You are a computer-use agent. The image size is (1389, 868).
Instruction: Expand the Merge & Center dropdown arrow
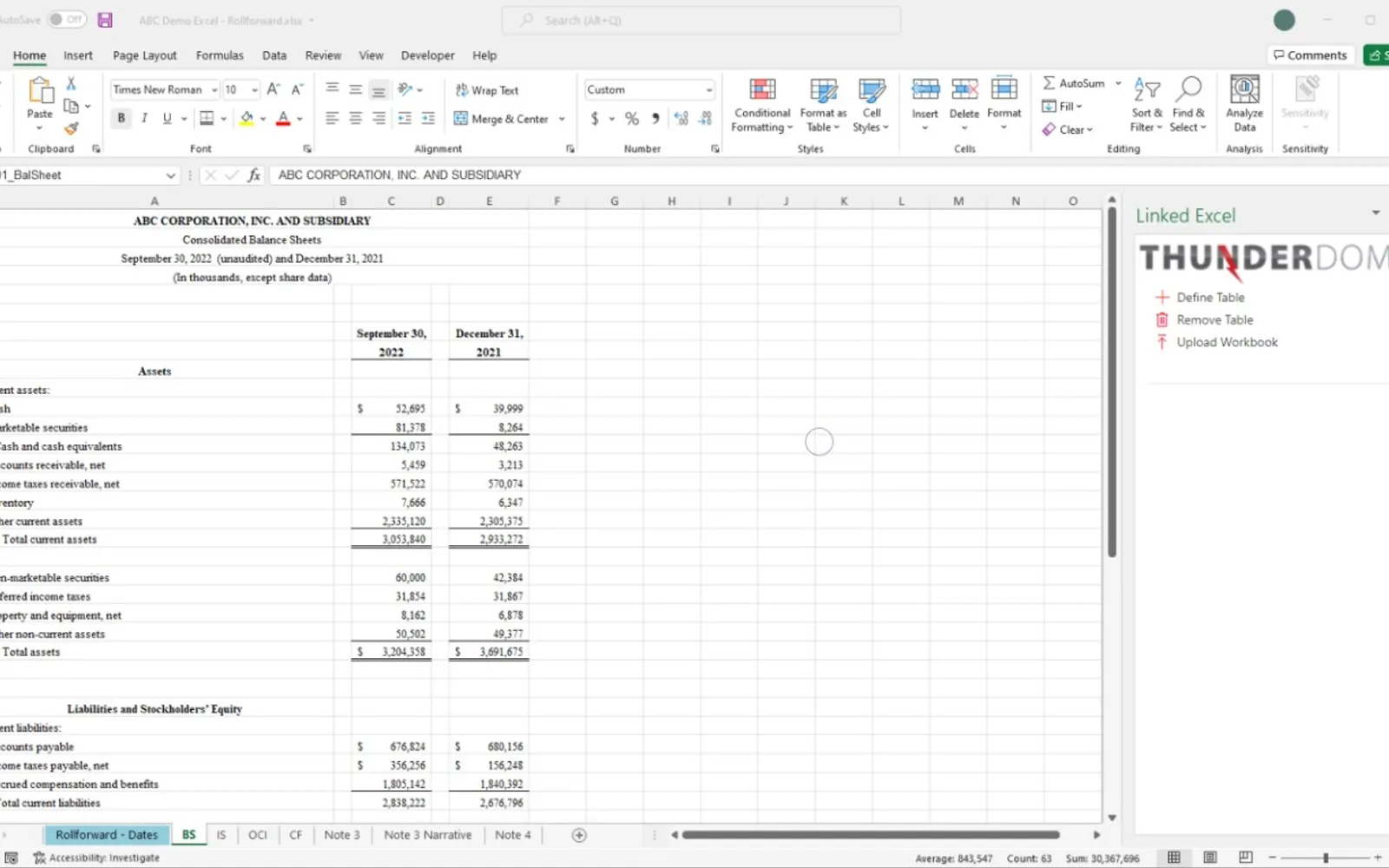[x=562, y=119]
